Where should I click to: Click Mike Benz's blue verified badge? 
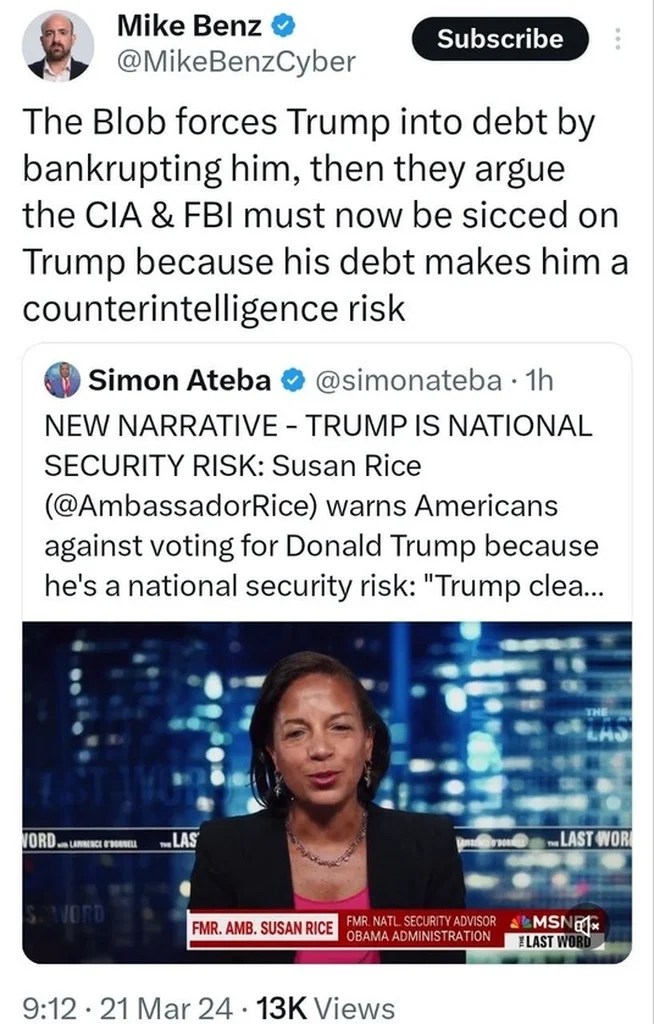click(x=282, y=25)
